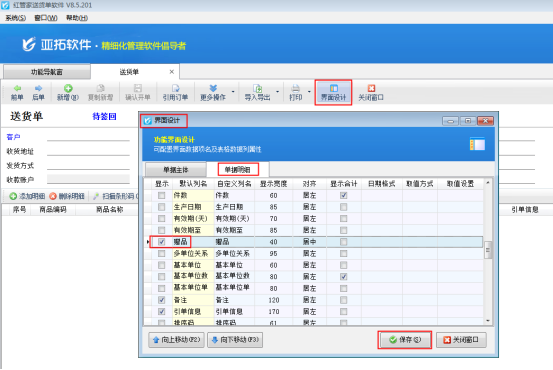Viewport: 553px width, 370px height.
Task: Toggle 显示合计 checkbox for 基本单位数
Action: (x=344, y=277)
